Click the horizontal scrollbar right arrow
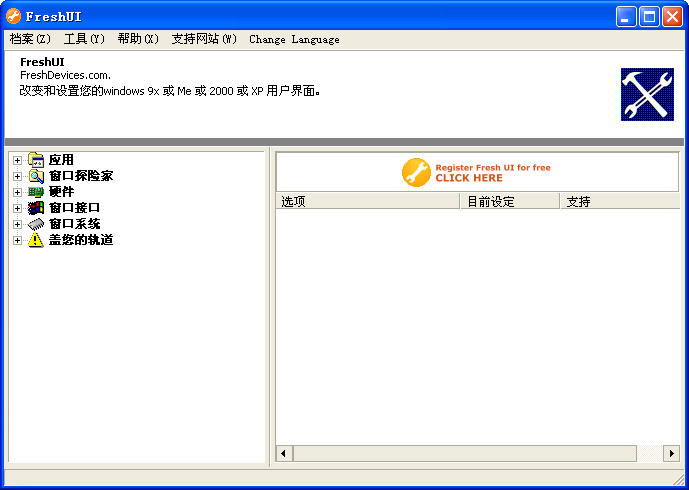The image size is (689, 490). [671, 453]
